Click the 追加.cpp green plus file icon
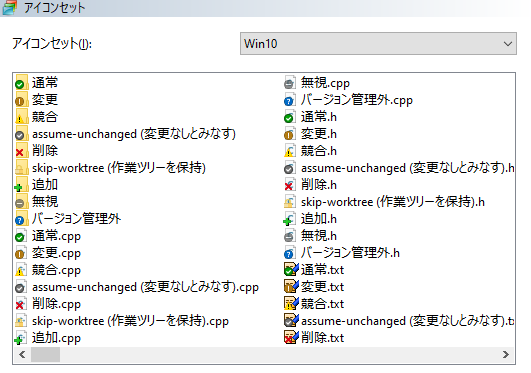 click(21, 338)
